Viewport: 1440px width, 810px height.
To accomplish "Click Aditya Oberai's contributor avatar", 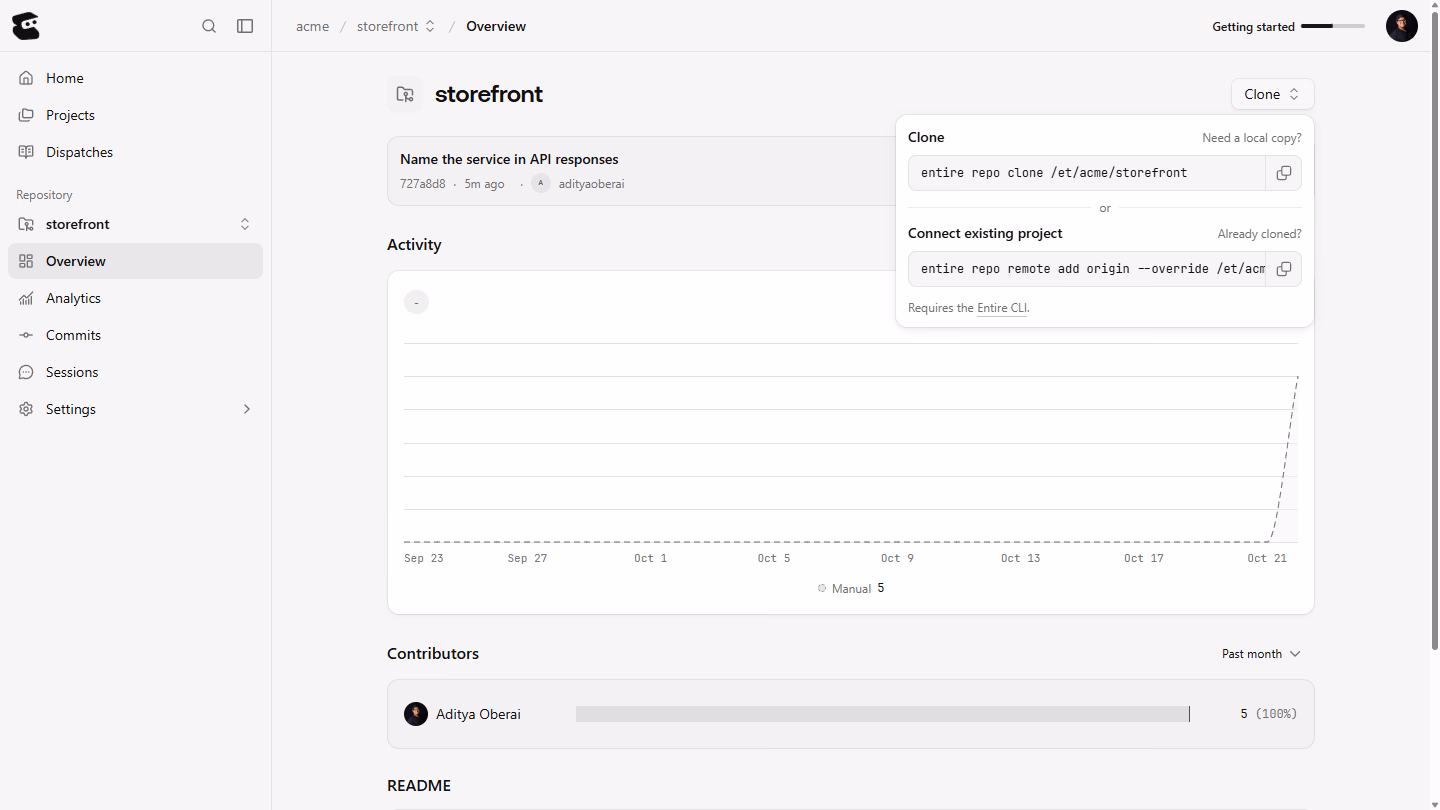I will click(x=416, y=714).
